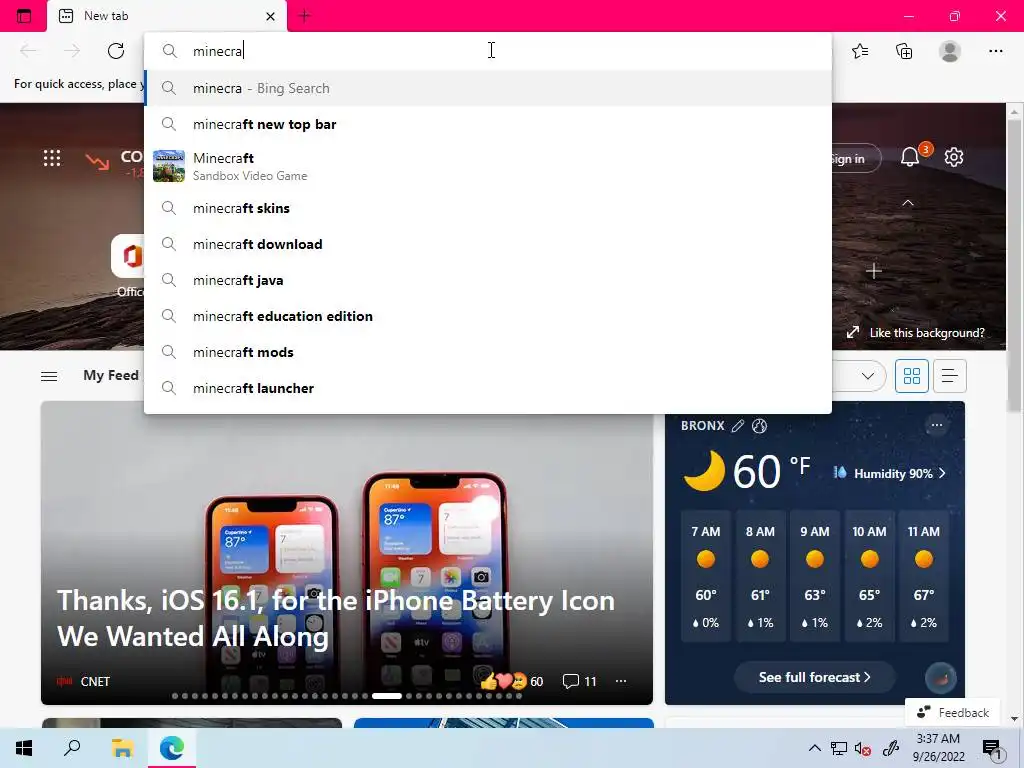Viewport: 1024px width, 768px height.
Task: Choose minecraft download suggestion
Action: pyautogui.click(x=488, y=244)
